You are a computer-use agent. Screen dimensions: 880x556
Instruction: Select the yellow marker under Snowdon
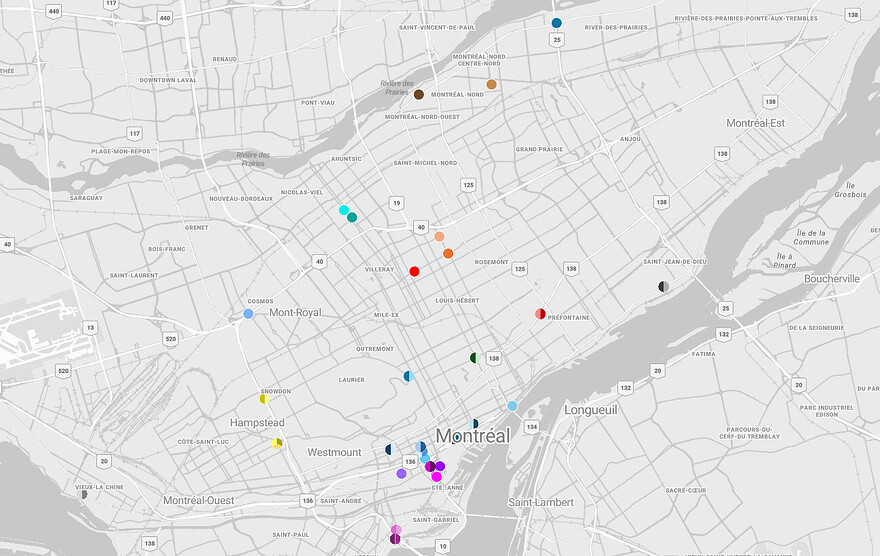265,399
